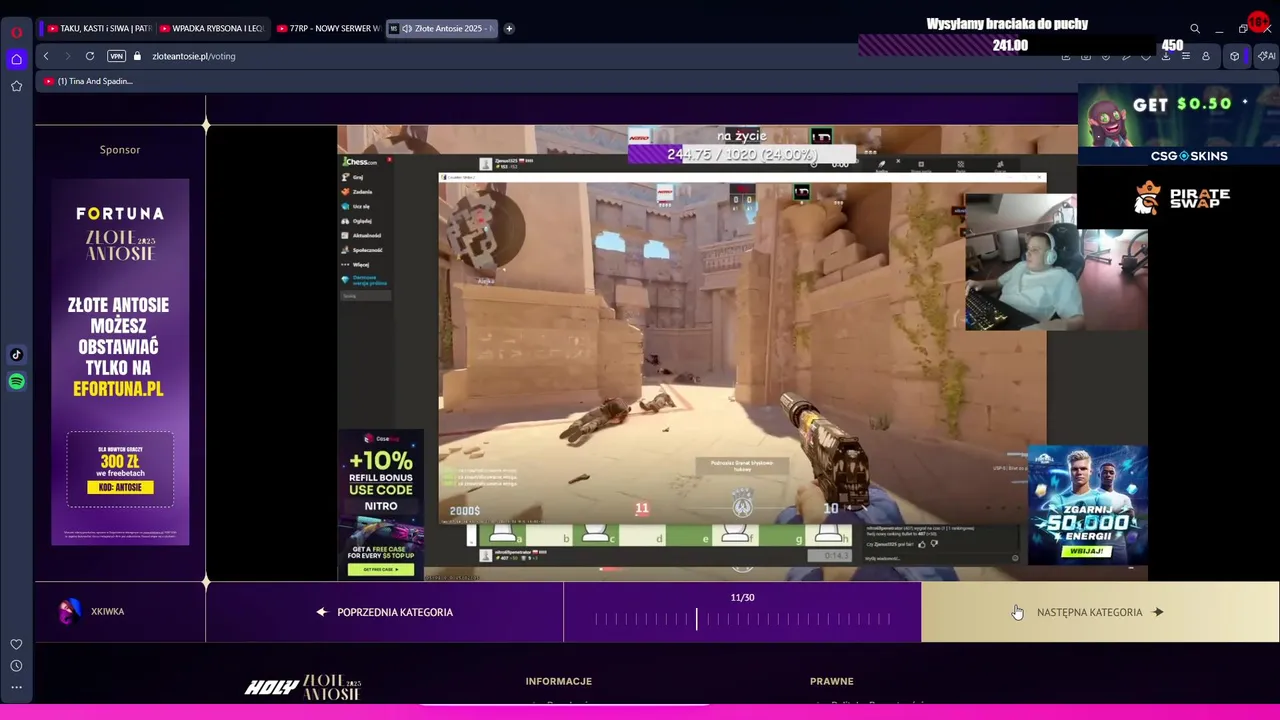Reload the page
Image resolution: width=1280 pixels, height=720 pixels.
90,56
